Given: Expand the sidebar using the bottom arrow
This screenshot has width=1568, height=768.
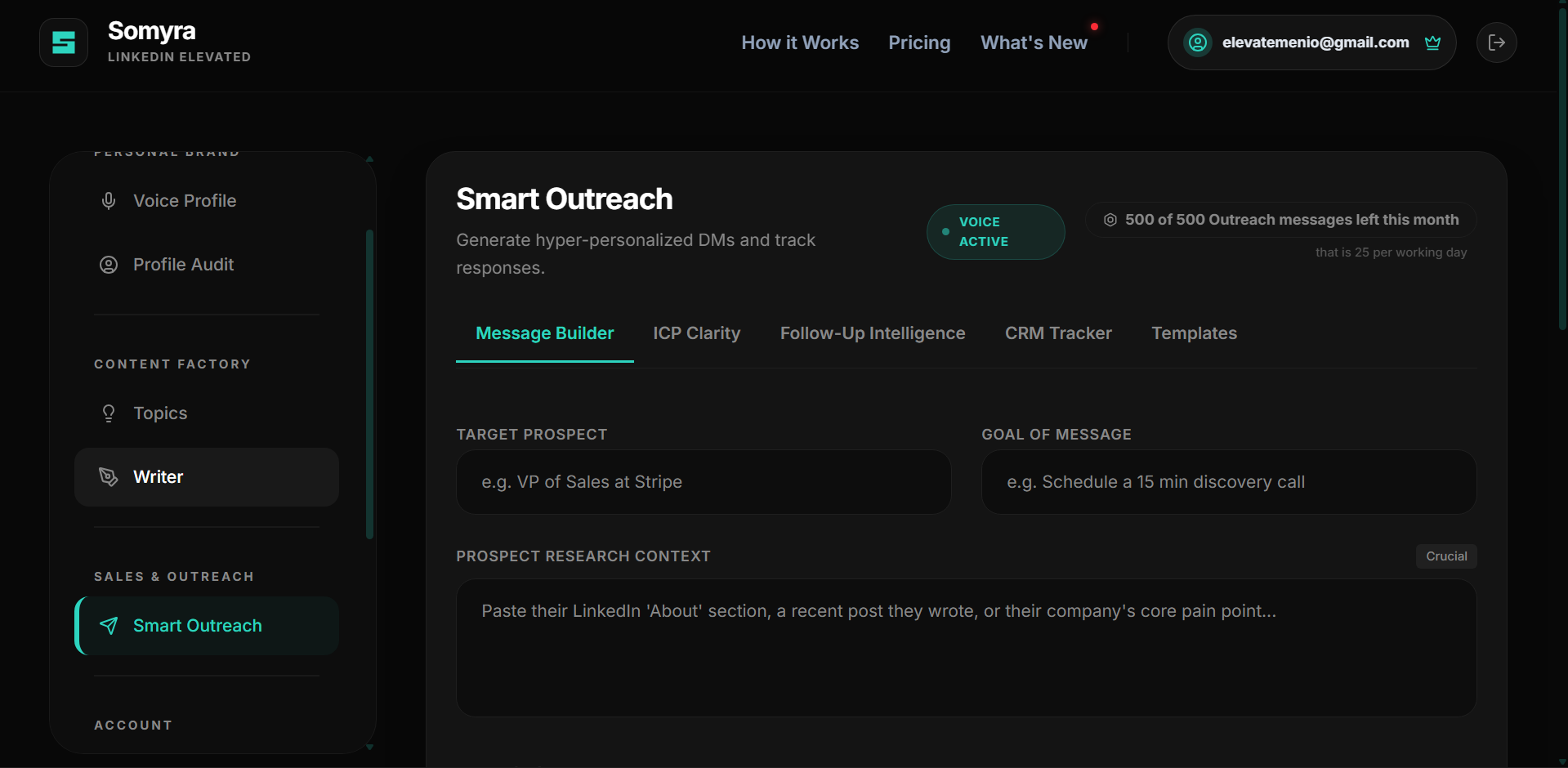Looking at the screenshot, I should pos(370,747).
